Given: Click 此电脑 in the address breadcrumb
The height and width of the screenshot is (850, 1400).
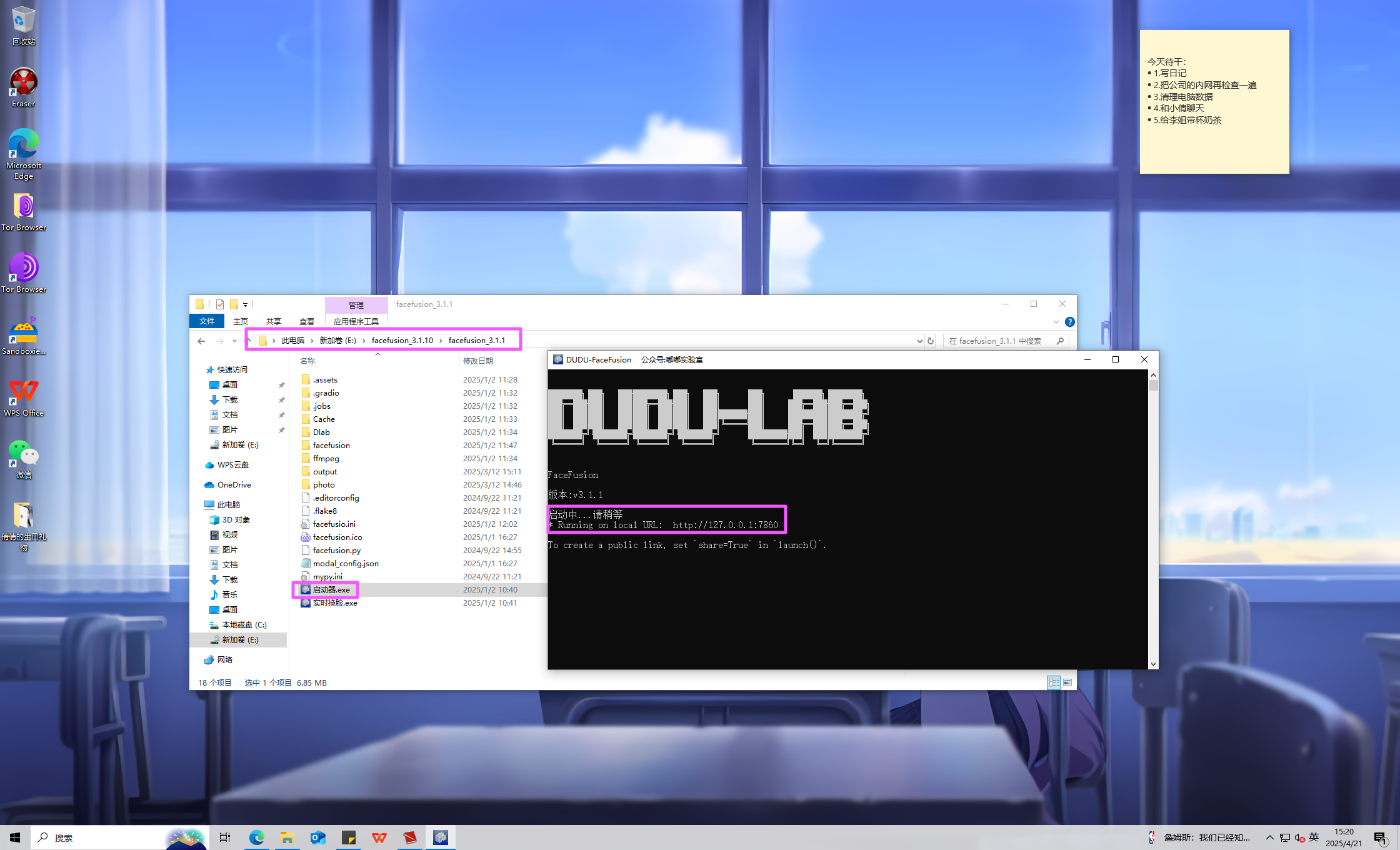Looking at the screenshot, I should (x=292, y=341).
